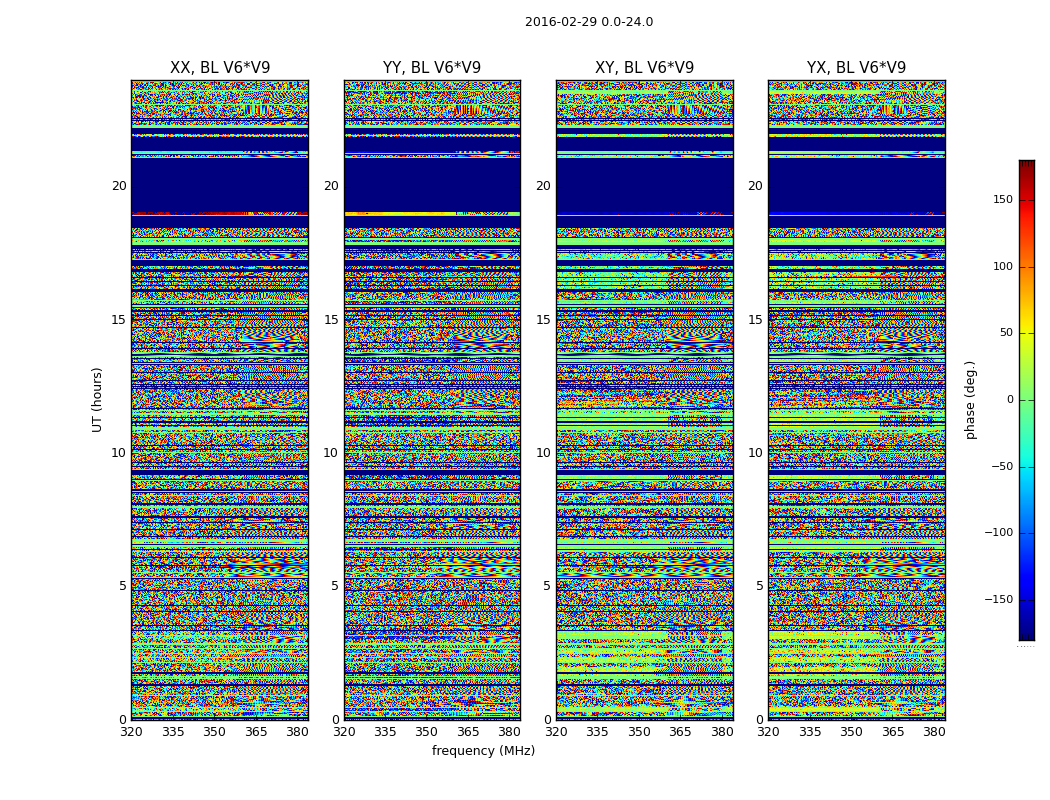Click the colorbar tick label '150'

point(1003,199)
